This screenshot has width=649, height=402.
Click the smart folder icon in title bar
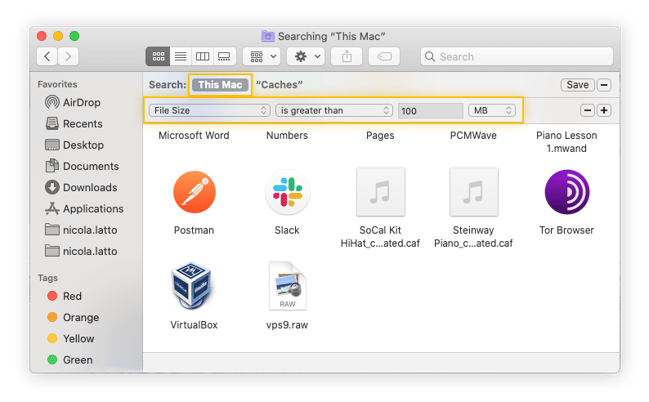point(268,36)
